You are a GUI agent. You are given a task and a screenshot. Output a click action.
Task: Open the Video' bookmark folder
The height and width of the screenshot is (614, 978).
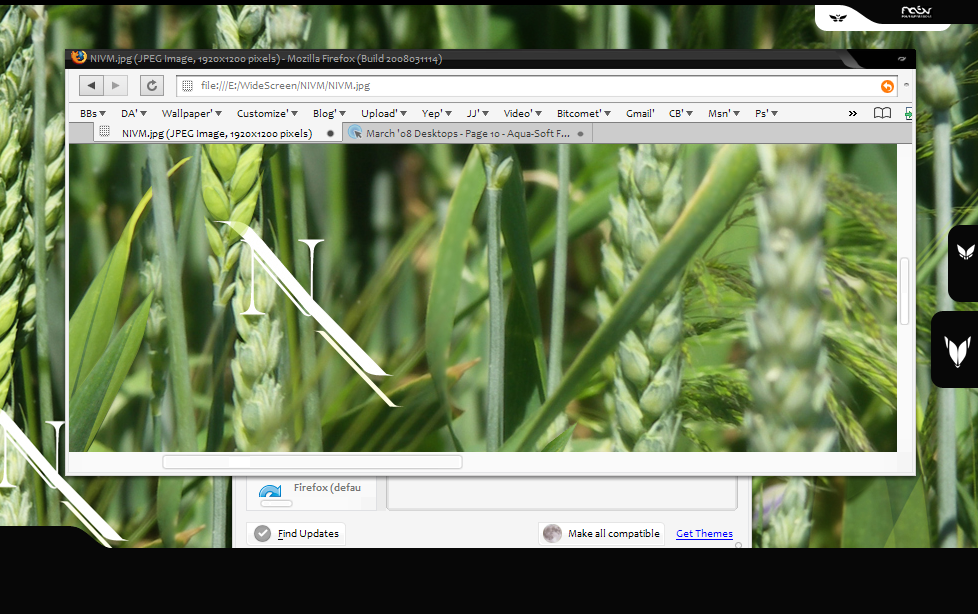523,114
